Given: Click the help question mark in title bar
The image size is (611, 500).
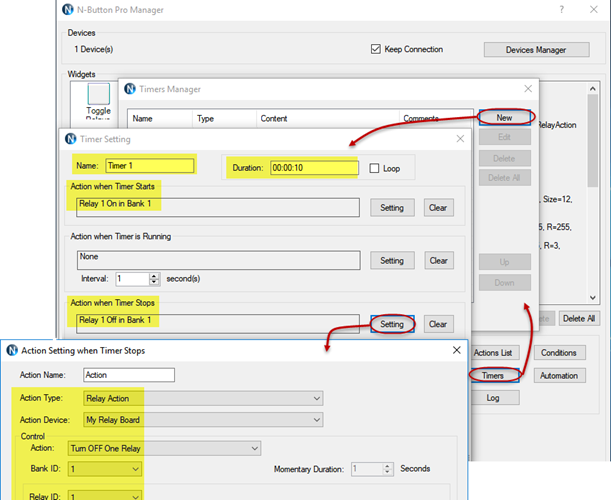Looking at the screenshot, I should point(562,9).
